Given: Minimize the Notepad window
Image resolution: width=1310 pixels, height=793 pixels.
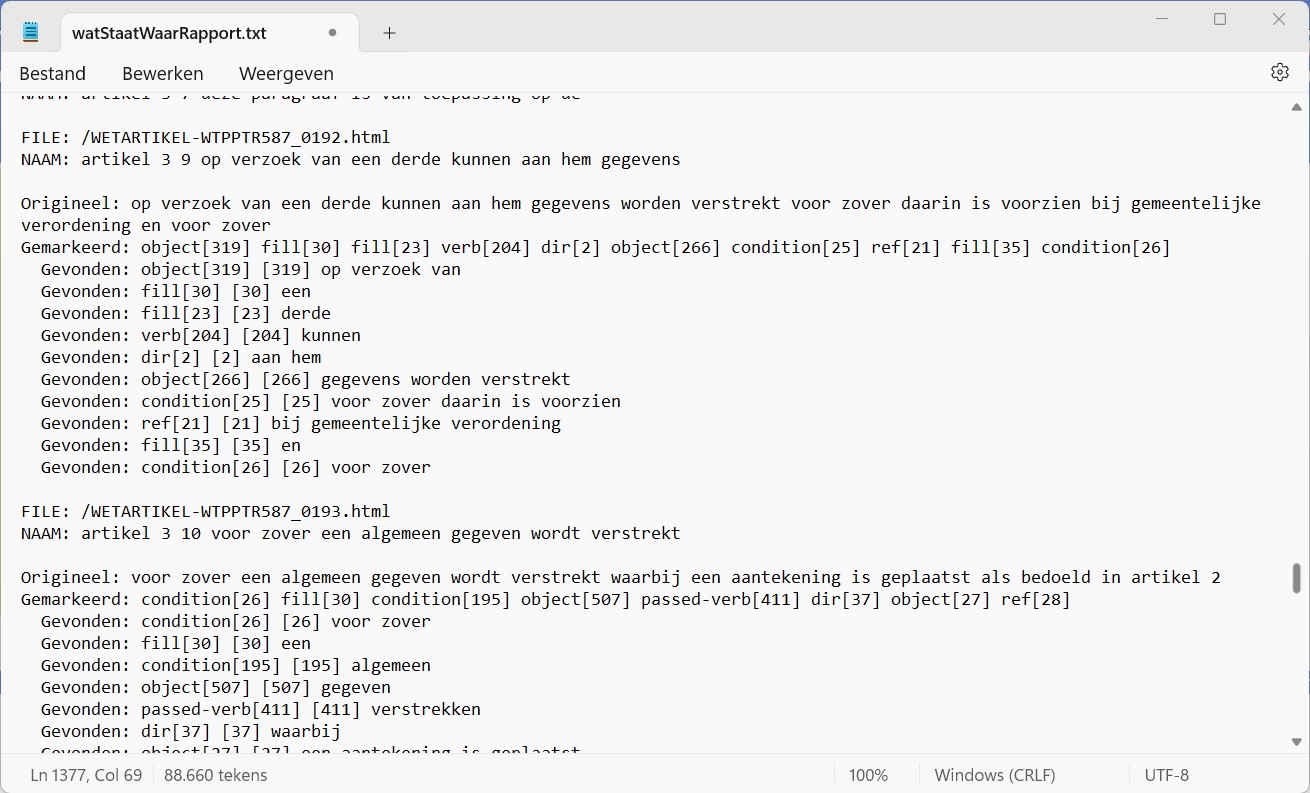Looking at the screenshot, I should [1161, 19].
